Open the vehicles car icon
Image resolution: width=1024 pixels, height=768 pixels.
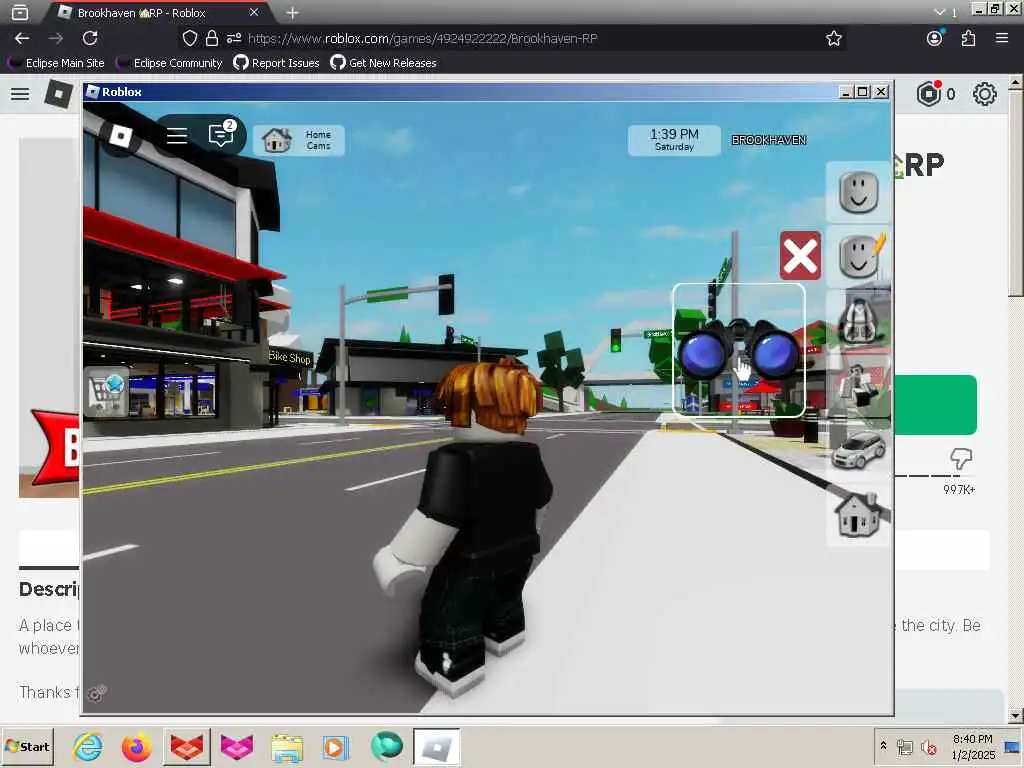pyautogui.click(x=859, y=450)
